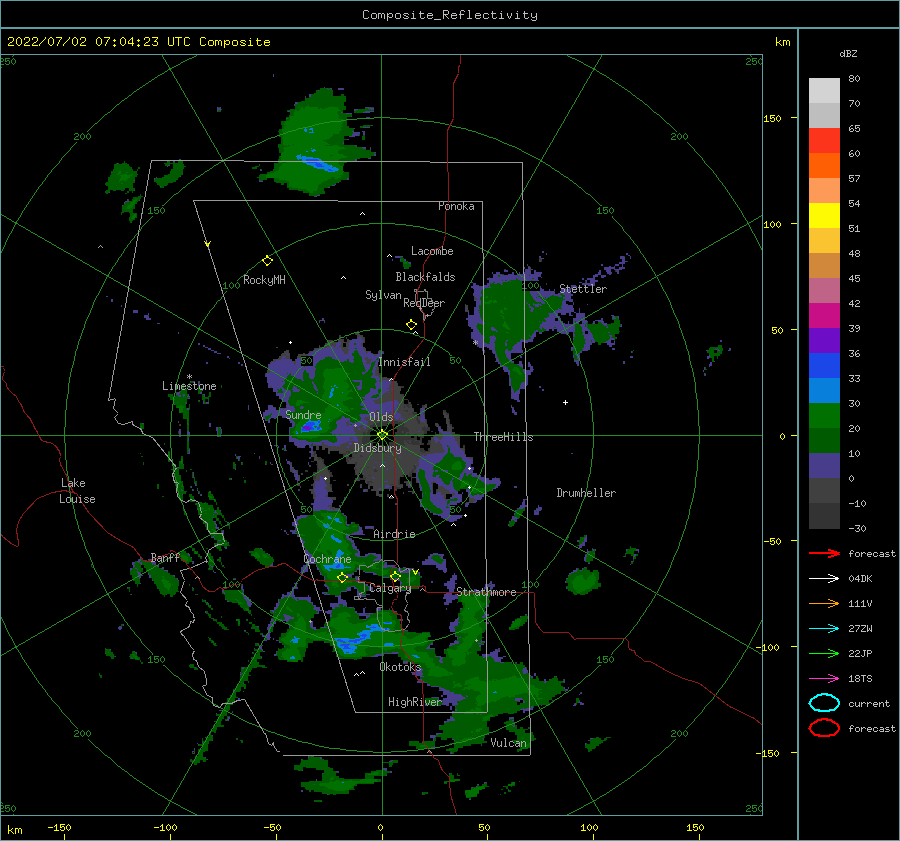Viewport: 900px width, 841px height.
Task: Click the Limestone label
Action: pos(189,386)
